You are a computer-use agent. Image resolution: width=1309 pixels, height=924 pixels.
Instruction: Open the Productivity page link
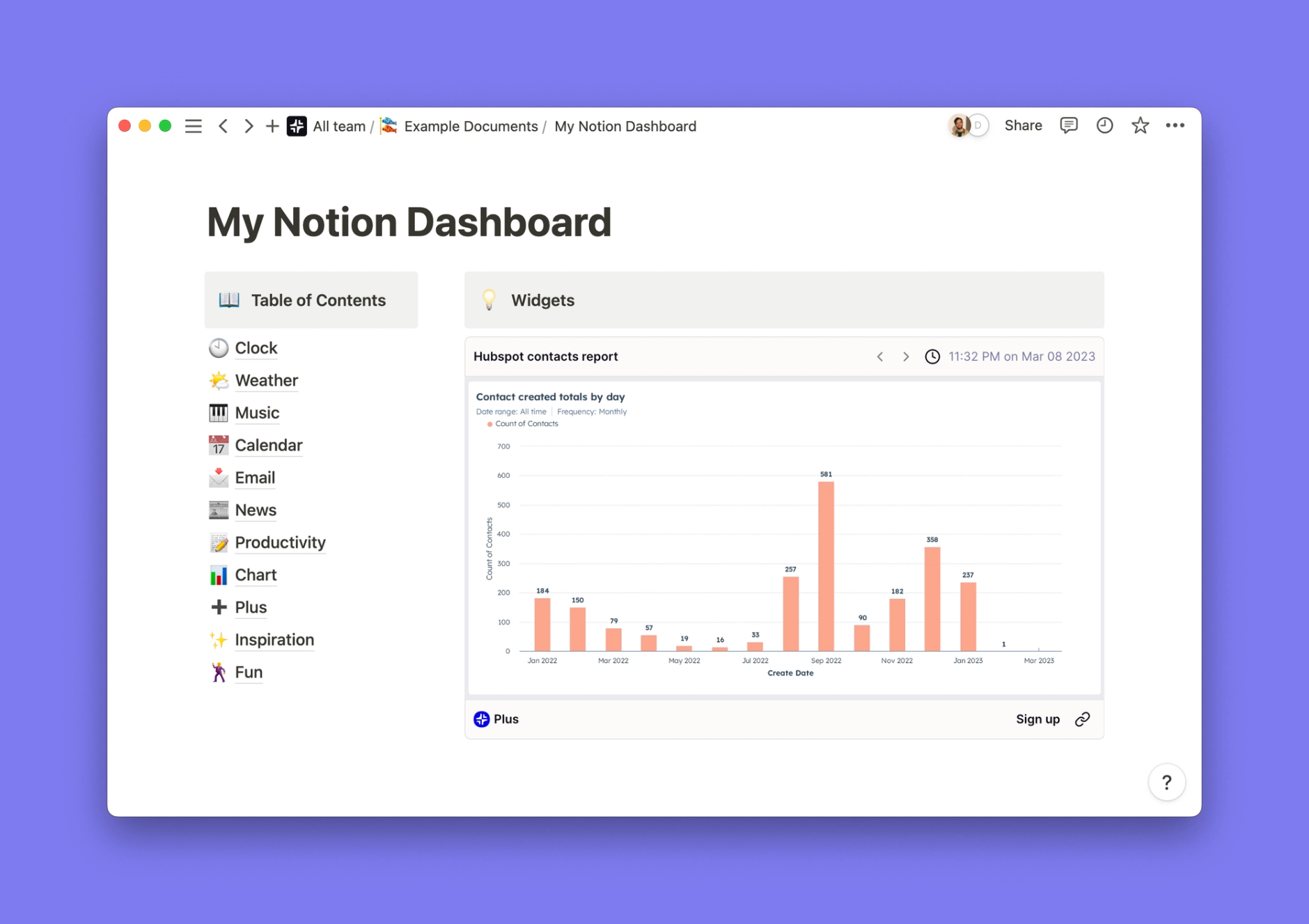pos(280,542)
